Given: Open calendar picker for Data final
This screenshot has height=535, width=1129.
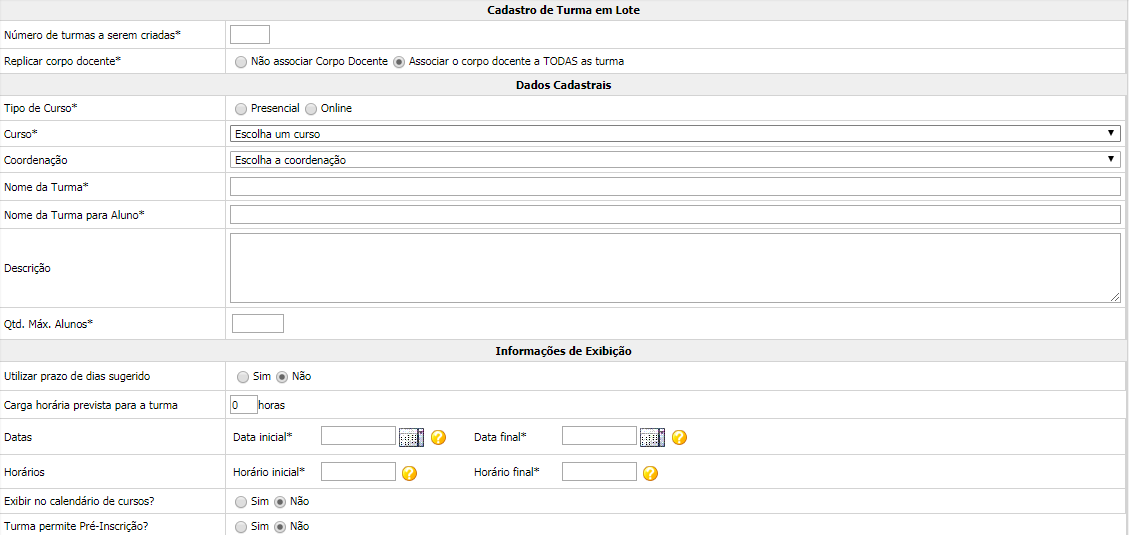Looking at the screenshot, I should (652, 437).
